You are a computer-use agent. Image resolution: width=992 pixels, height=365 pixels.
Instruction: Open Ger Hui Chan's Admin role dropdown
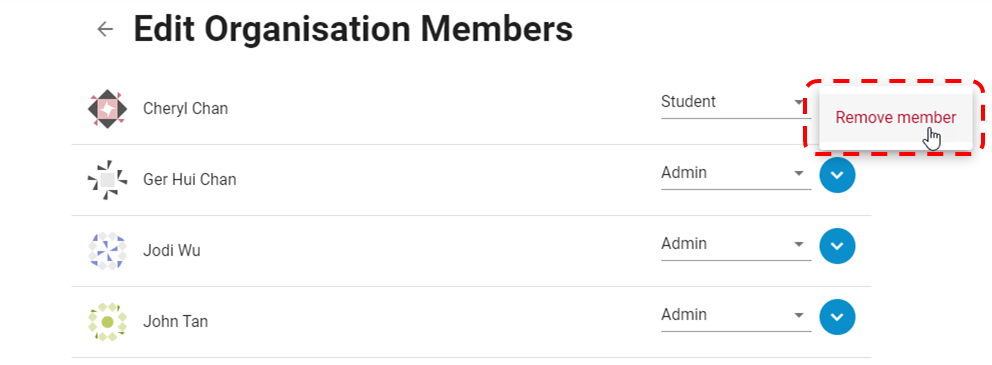point(736,174)
